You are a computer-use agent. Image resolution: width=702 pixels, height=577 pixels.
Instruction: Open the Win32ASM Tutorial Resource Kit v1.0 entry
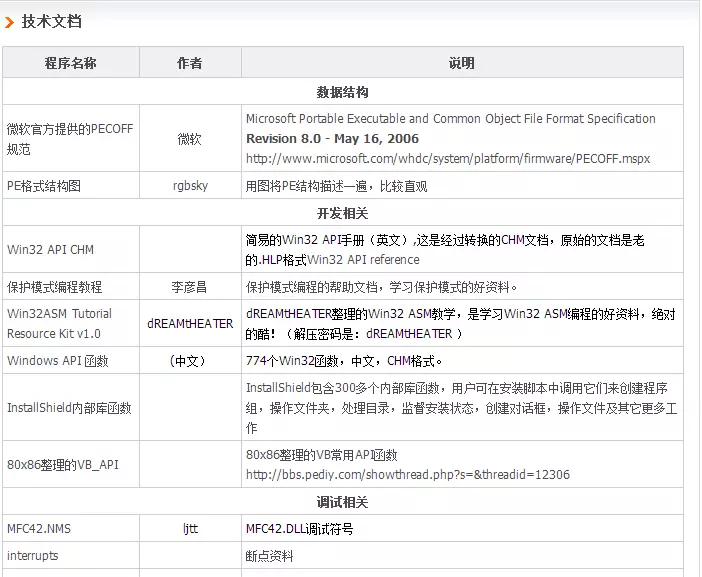tap(59, 324)
